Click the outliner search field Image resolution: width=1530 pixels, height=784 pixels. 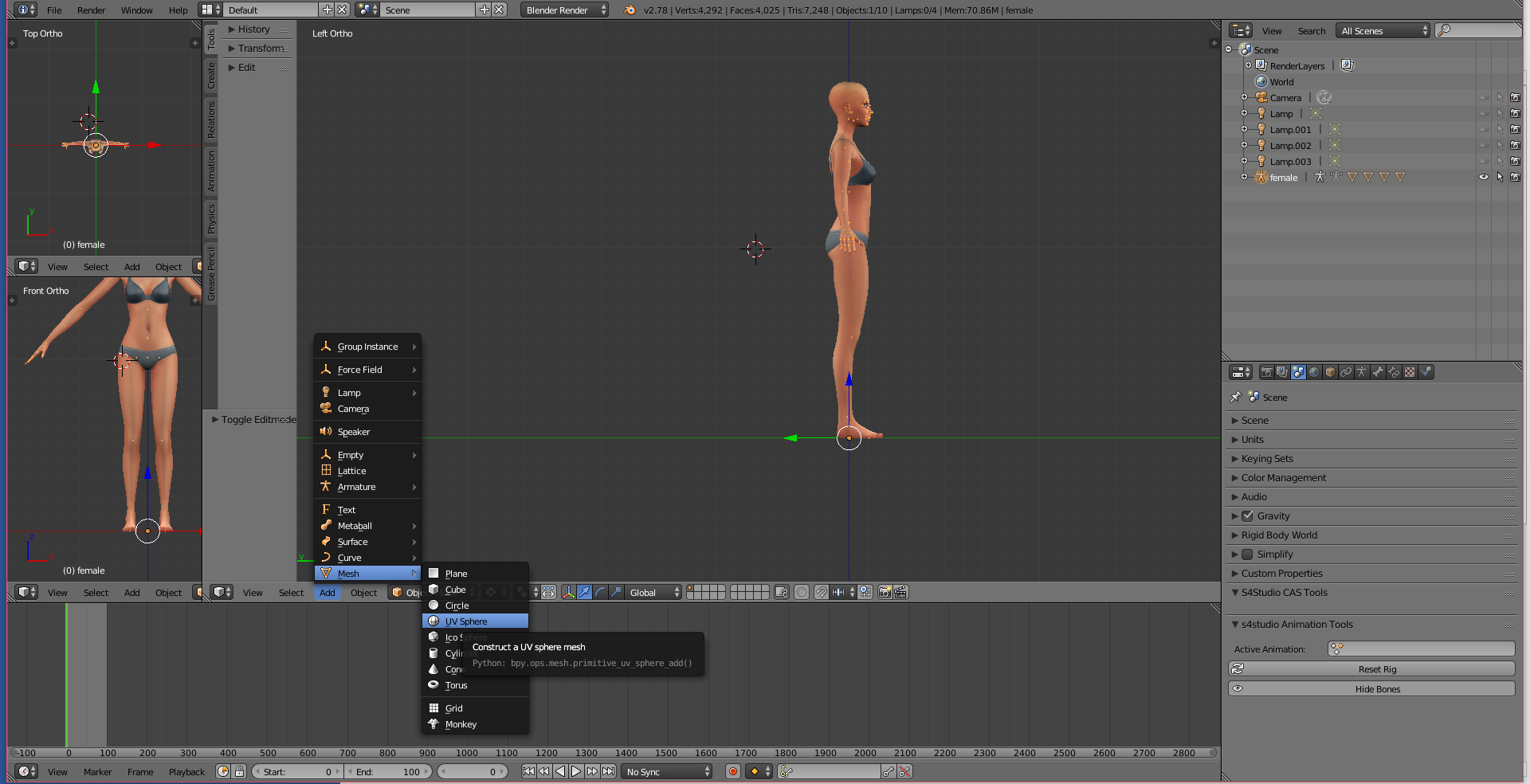[1482, 30]
